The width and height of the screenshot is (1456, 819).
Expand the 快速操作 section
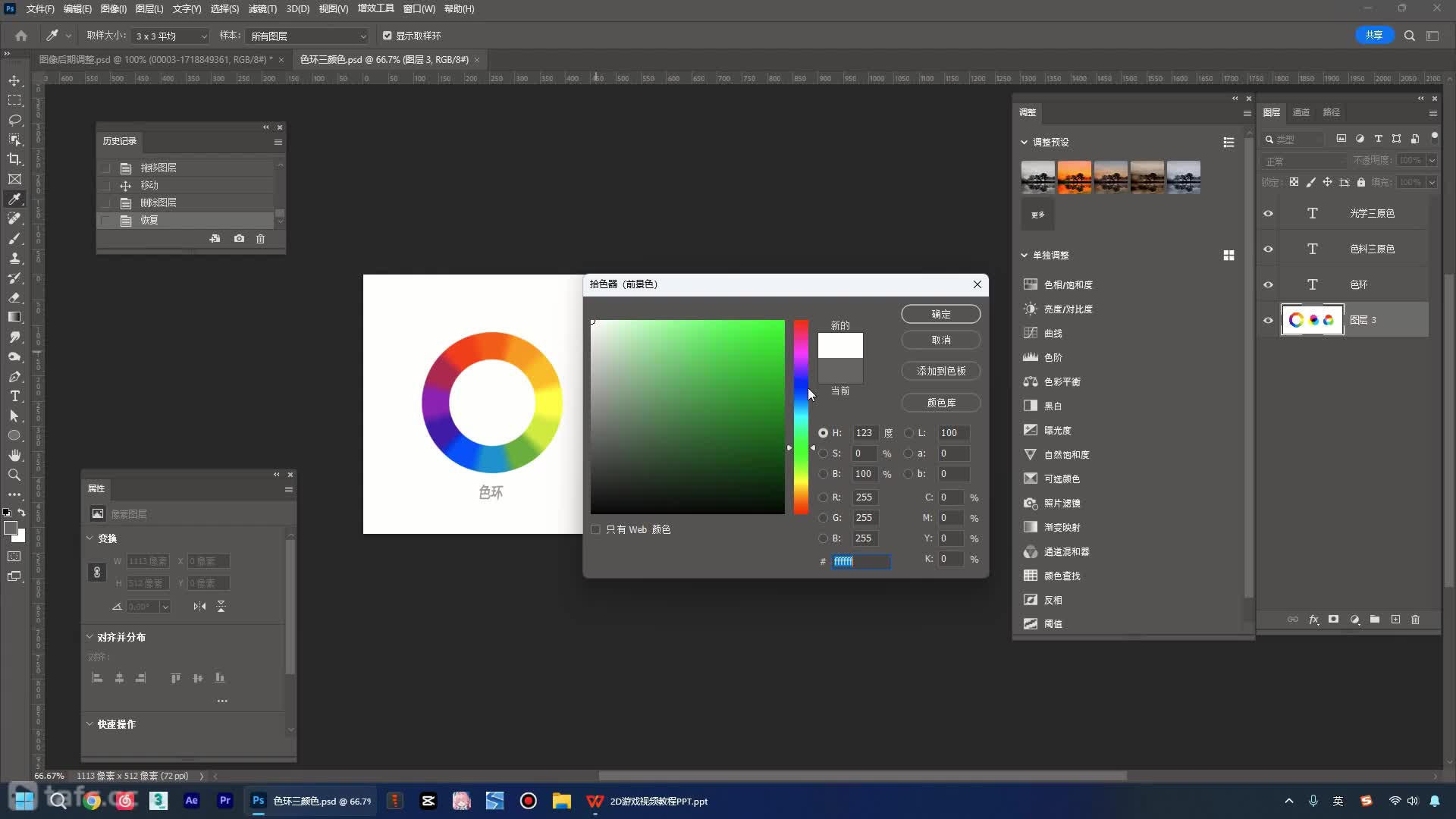pyautogui.click(x=89, y=723)
